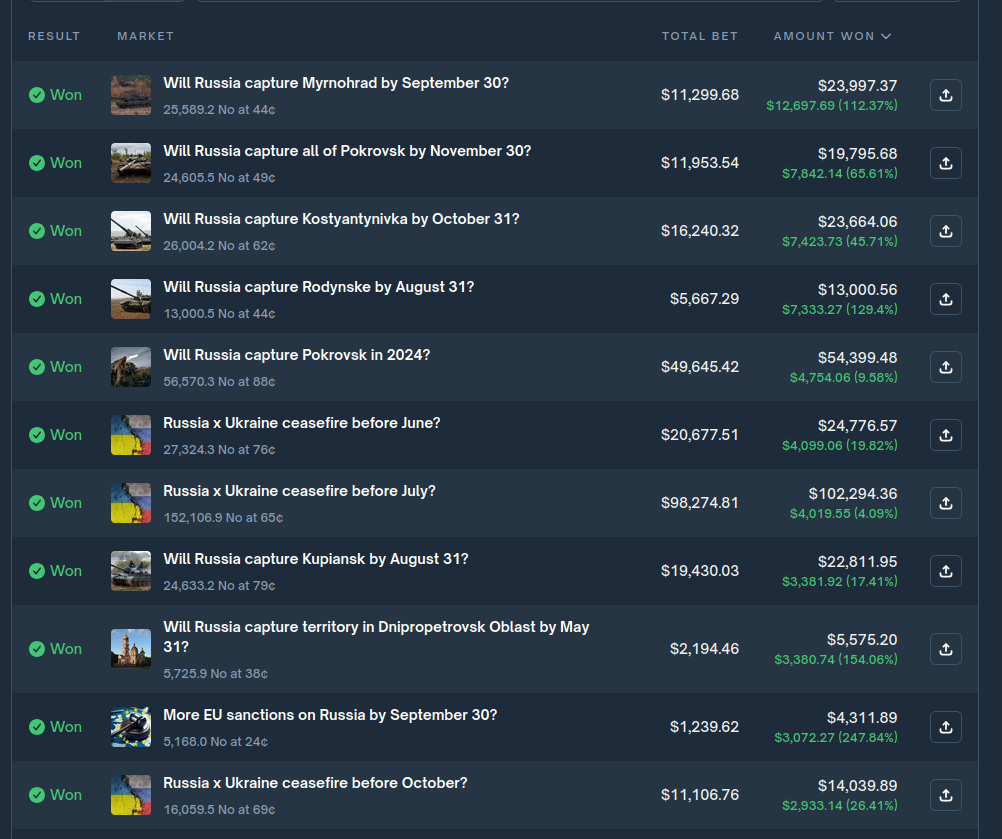Open 'Will Russia capture Kupiansk by August 31?'
The height and width of the screenshot is (839, 1002).
pyautogui.click(x=316, y=559)
